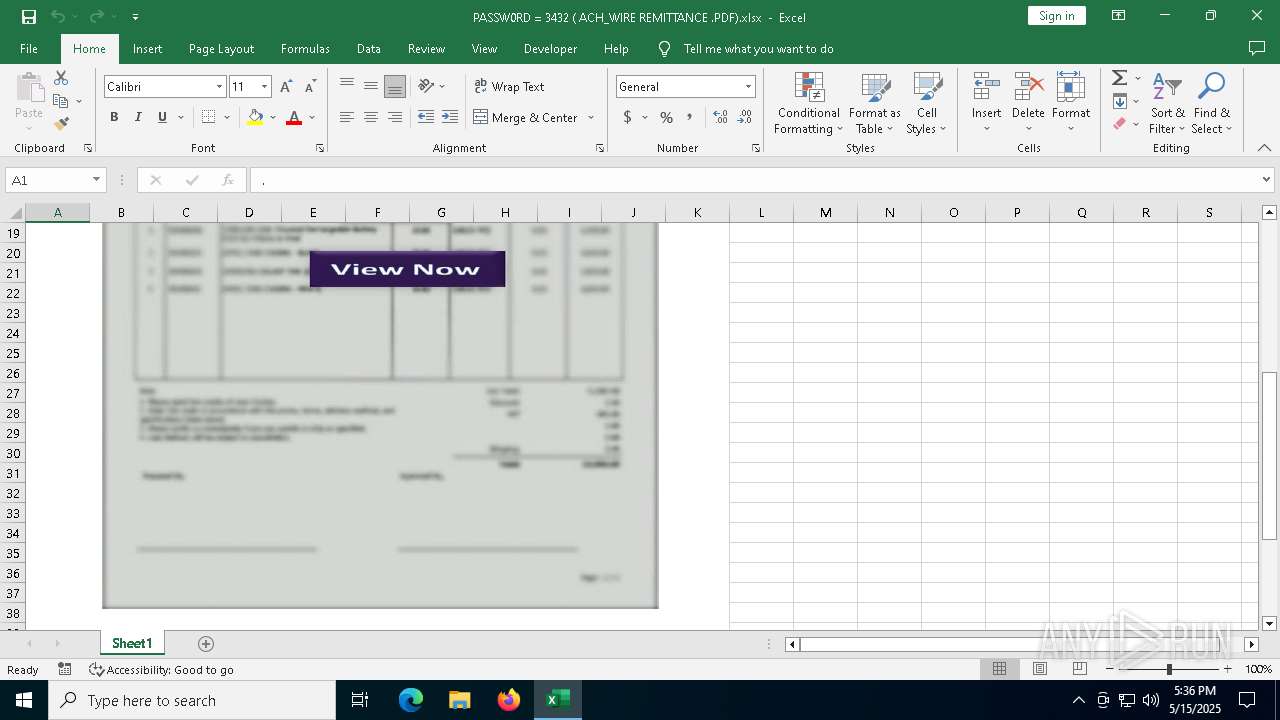Switch to the Page Layout tab
Screen dimensions: 1280x720
[x=221, y=48]
